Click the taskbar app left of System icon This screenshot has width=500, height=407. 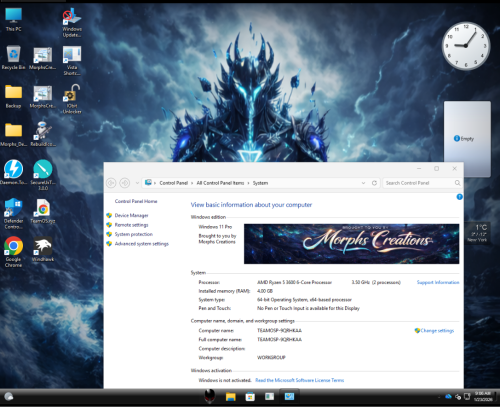[269, 396]
